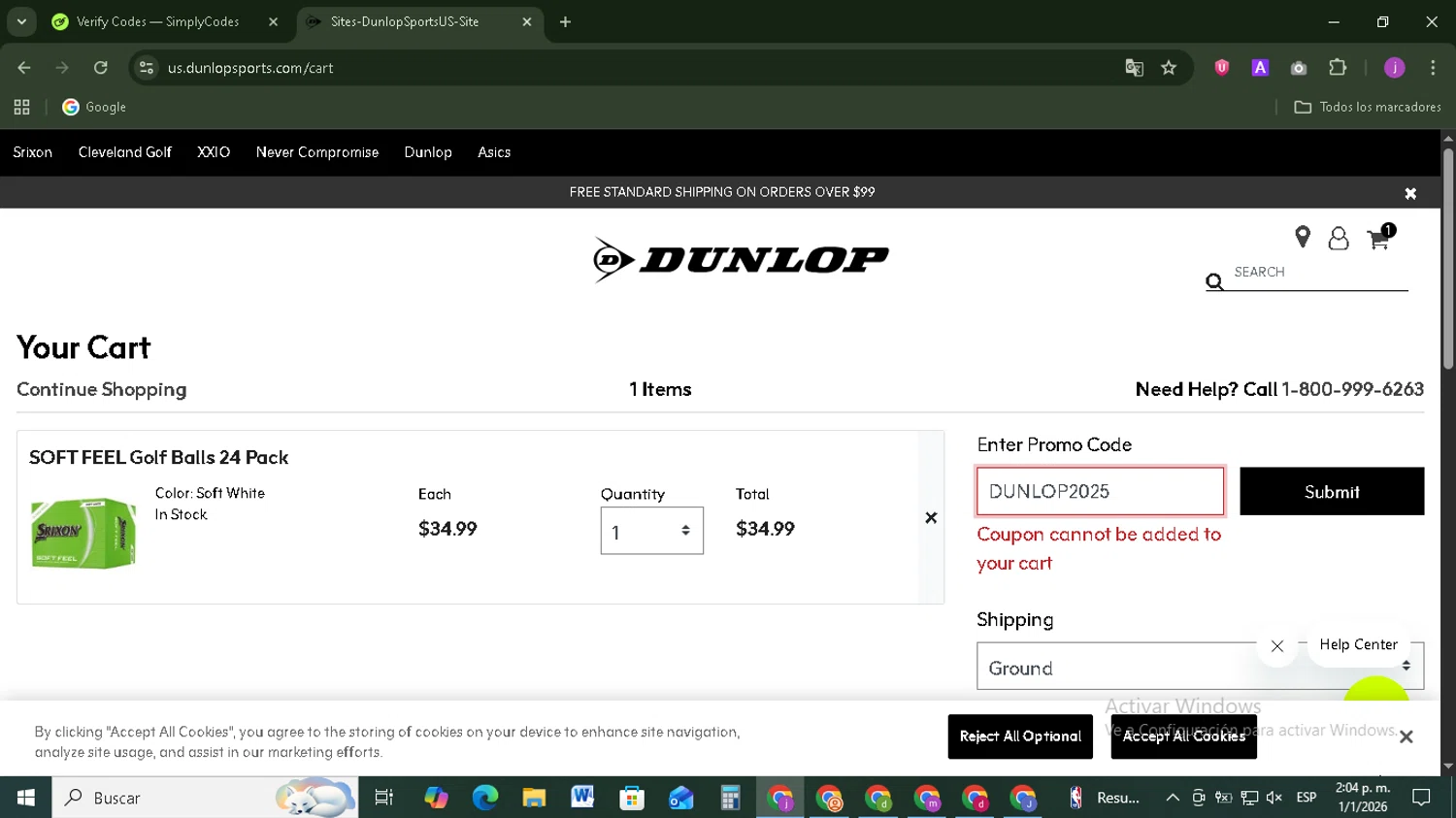Show hidden system tray icons

1173,798
